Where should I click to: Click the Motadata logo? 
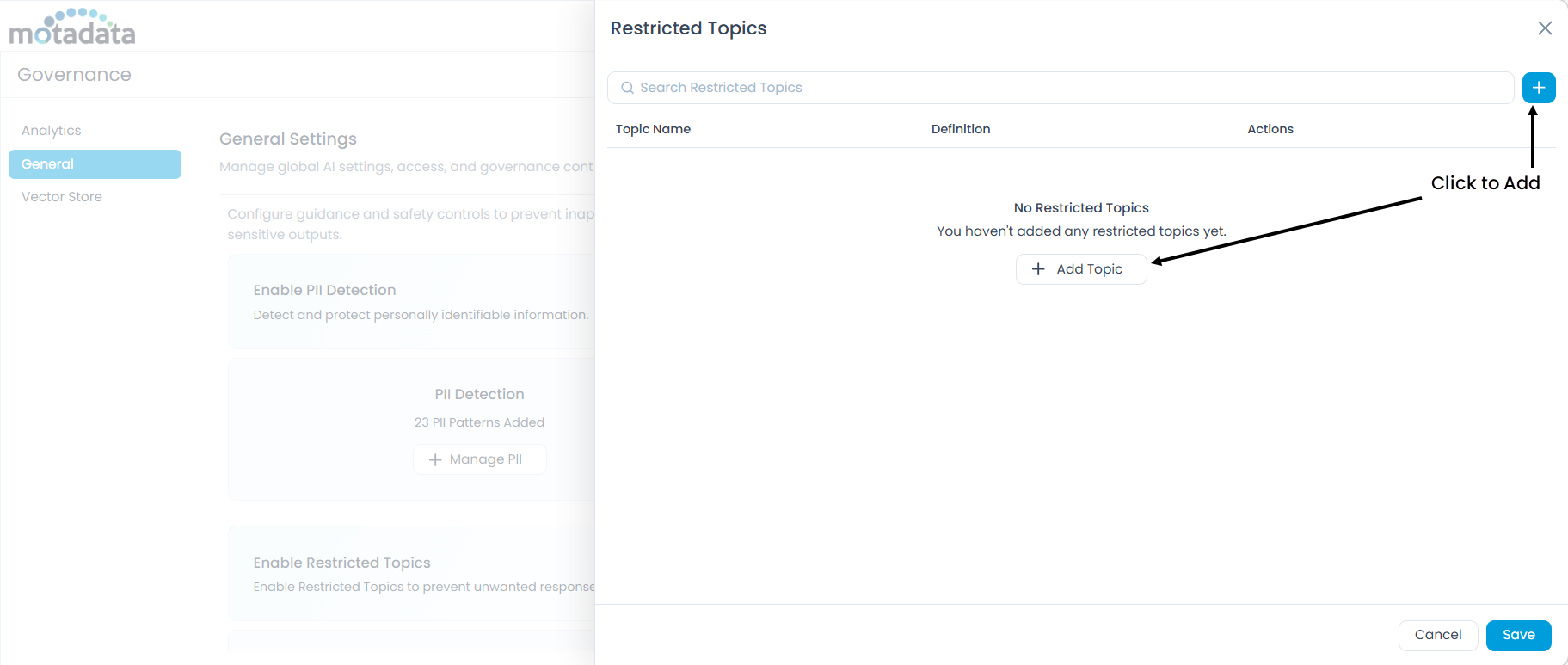(72, 28)
